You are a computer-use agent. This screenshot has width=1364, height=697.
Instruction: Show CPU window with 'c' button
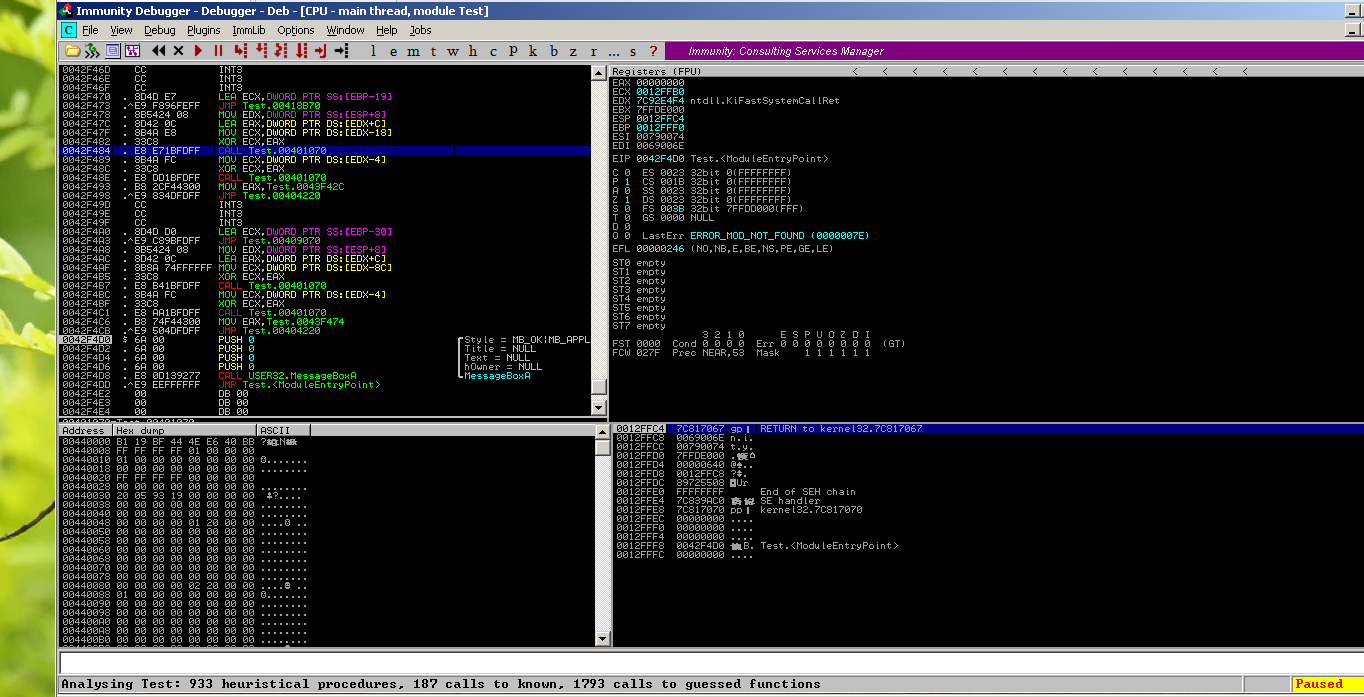coord(493,51)
